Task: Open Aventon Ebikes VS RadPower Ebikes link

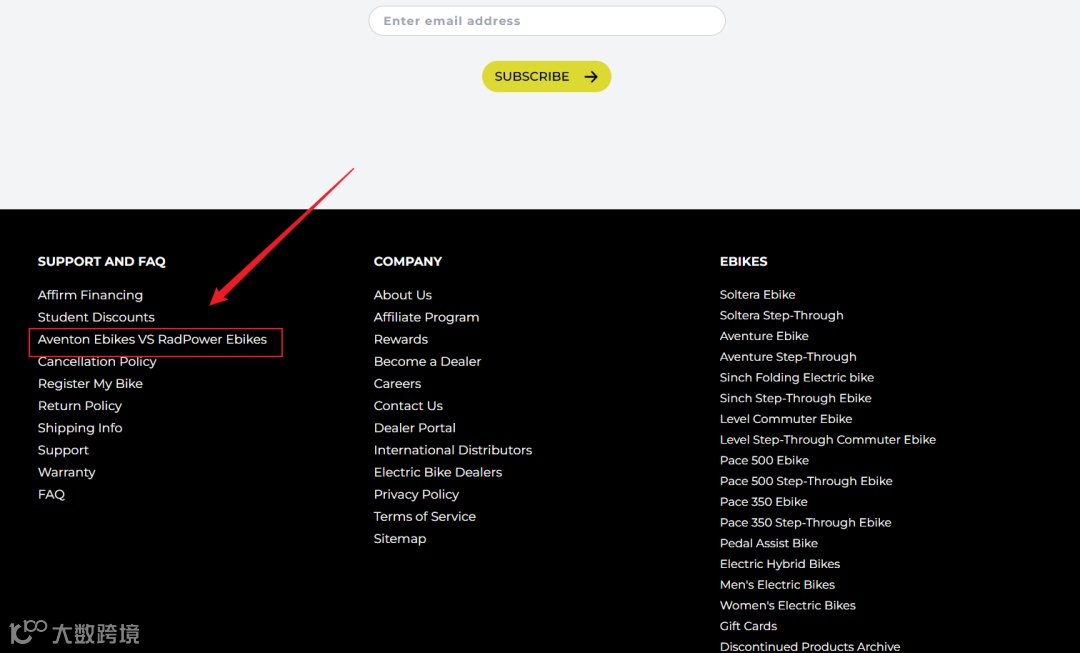Action: click(x=152, y=339)
